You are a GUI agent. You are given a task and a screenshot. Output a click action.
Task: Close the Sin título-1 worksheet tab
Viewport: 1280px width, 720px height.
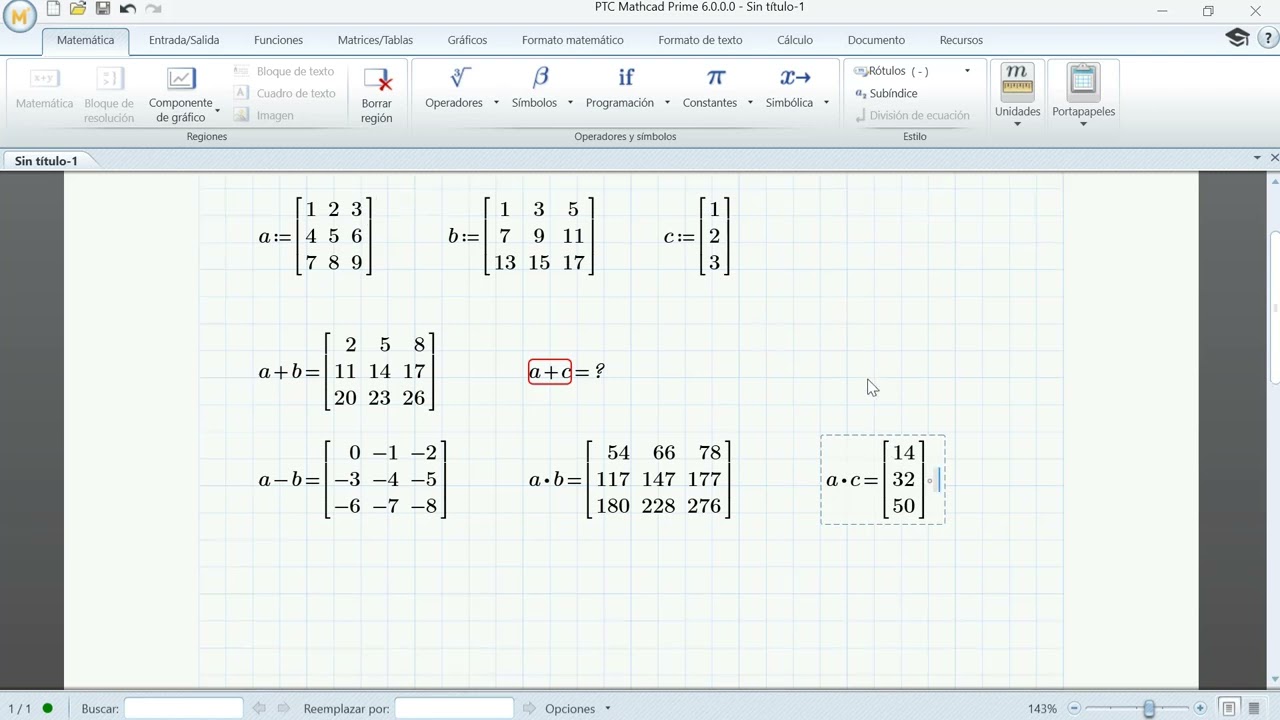tap(1274, 158)
